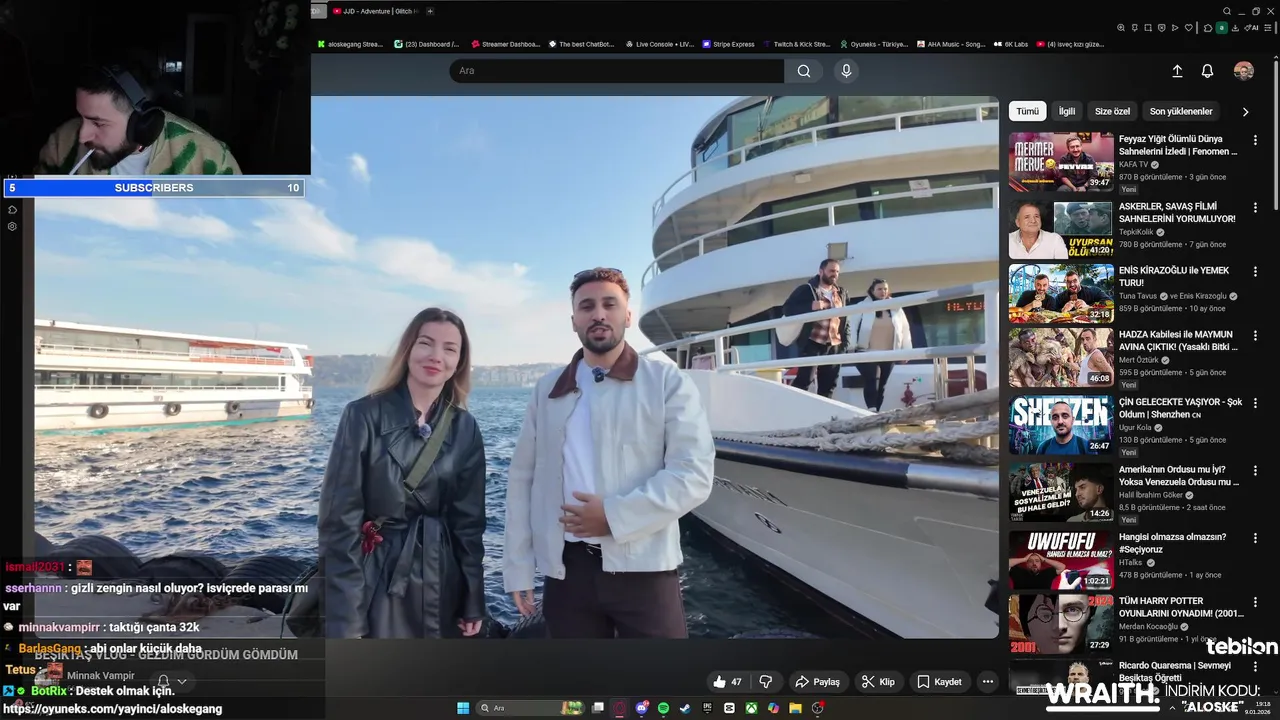The width and height of the screenshot is (1280, 720).
Task: Open aloskegang Stream bookmark
Action: [x=350, y=44]
